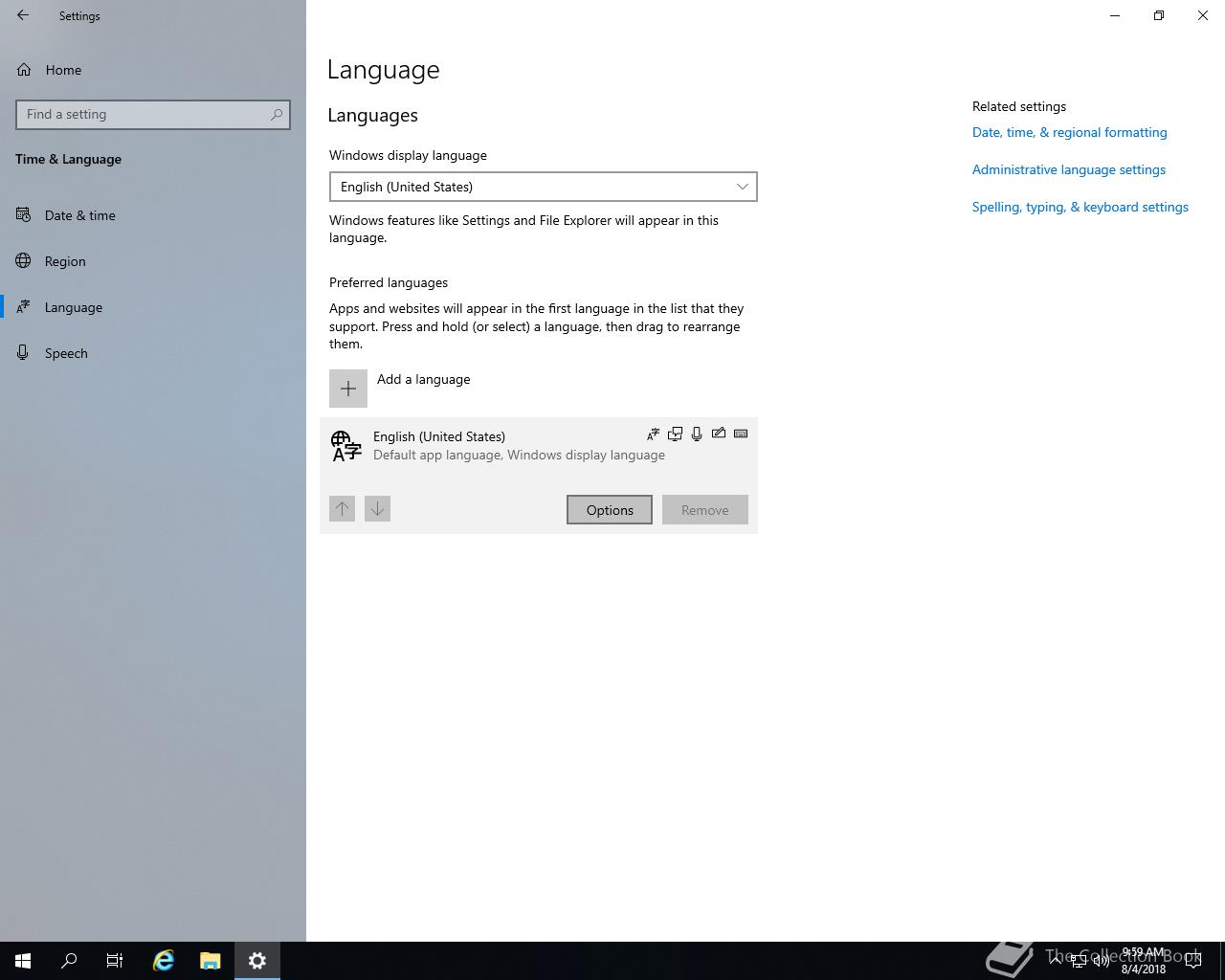Restore down the Settings window
1225x980 pixels.
(1159, 15)
